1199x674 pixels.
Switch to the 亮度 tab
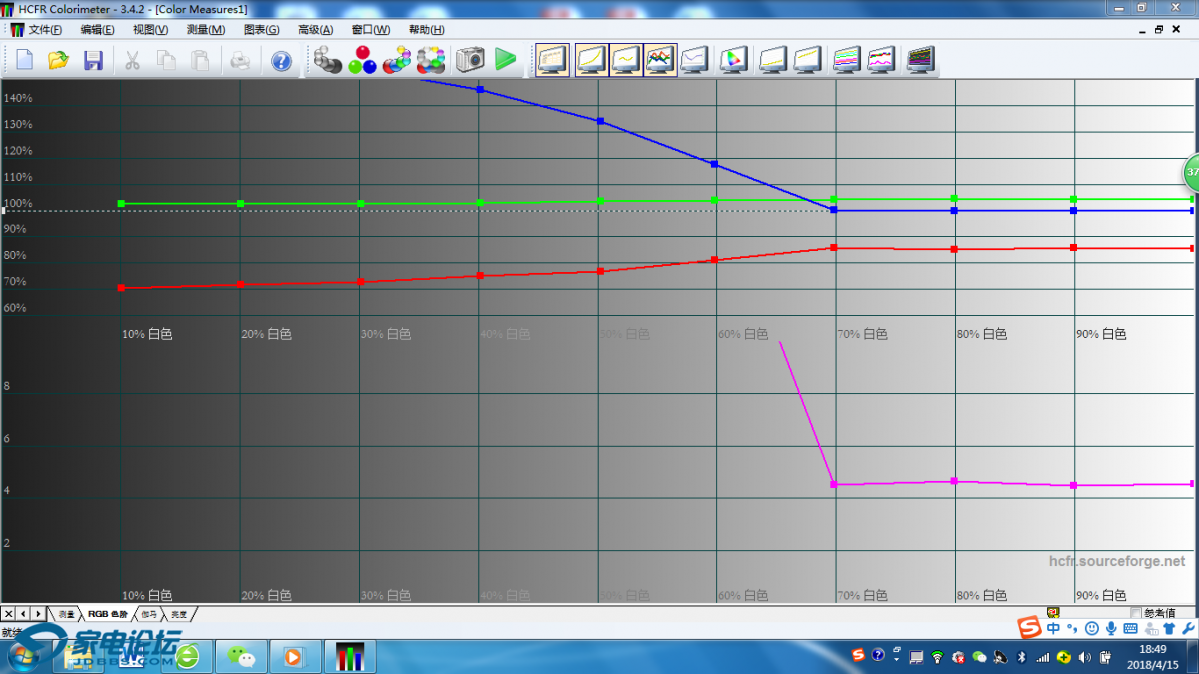[178, 614]
